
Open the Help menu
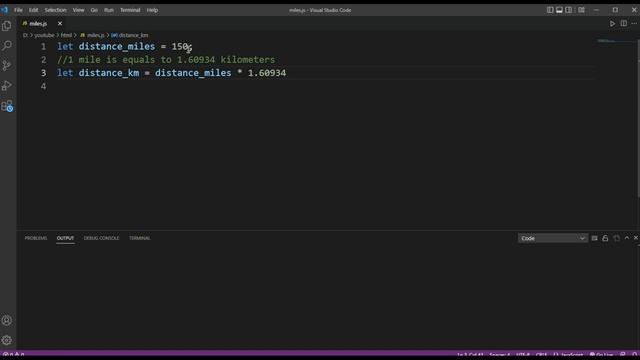pyautogui.click(x=152, y=10)
